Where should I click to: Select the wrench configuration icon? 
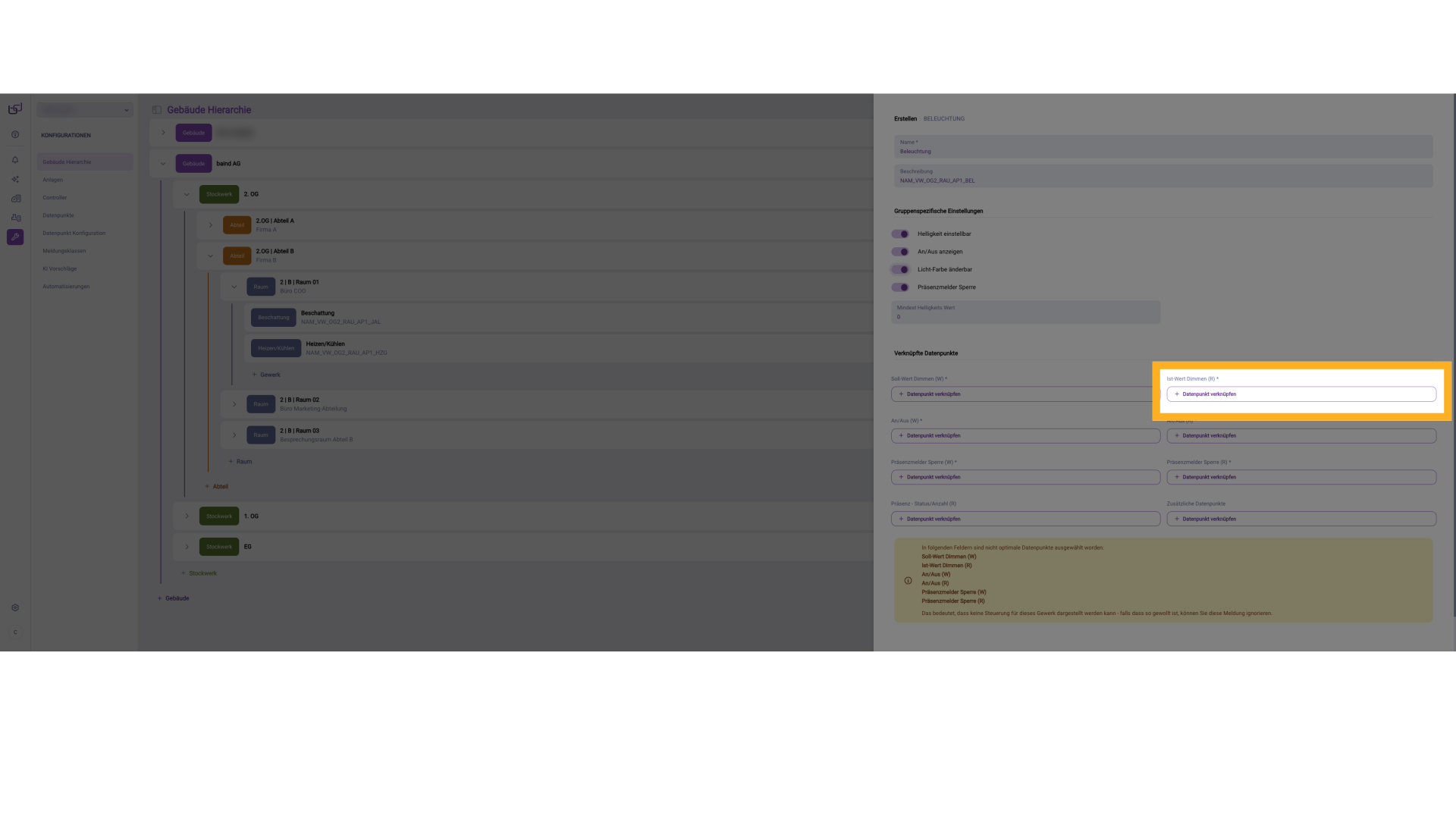click(x=15, y=237)
